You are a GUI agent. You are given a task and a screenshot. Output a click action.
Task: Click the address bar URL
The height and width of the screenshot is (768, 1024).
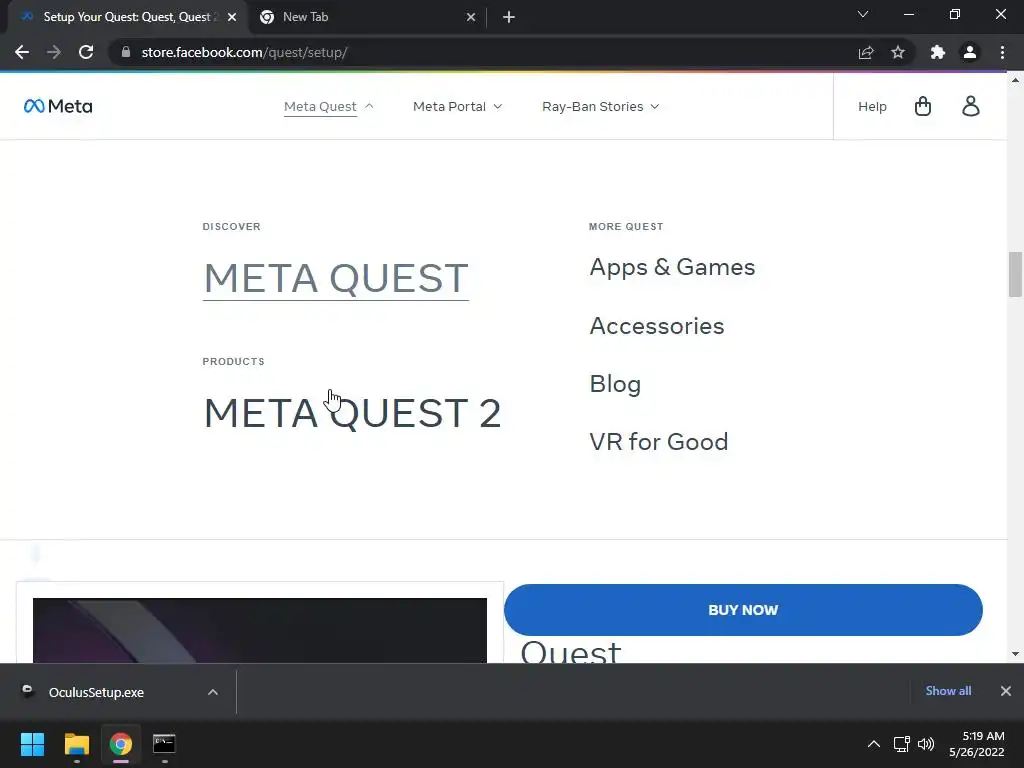(x=244, y=52)
